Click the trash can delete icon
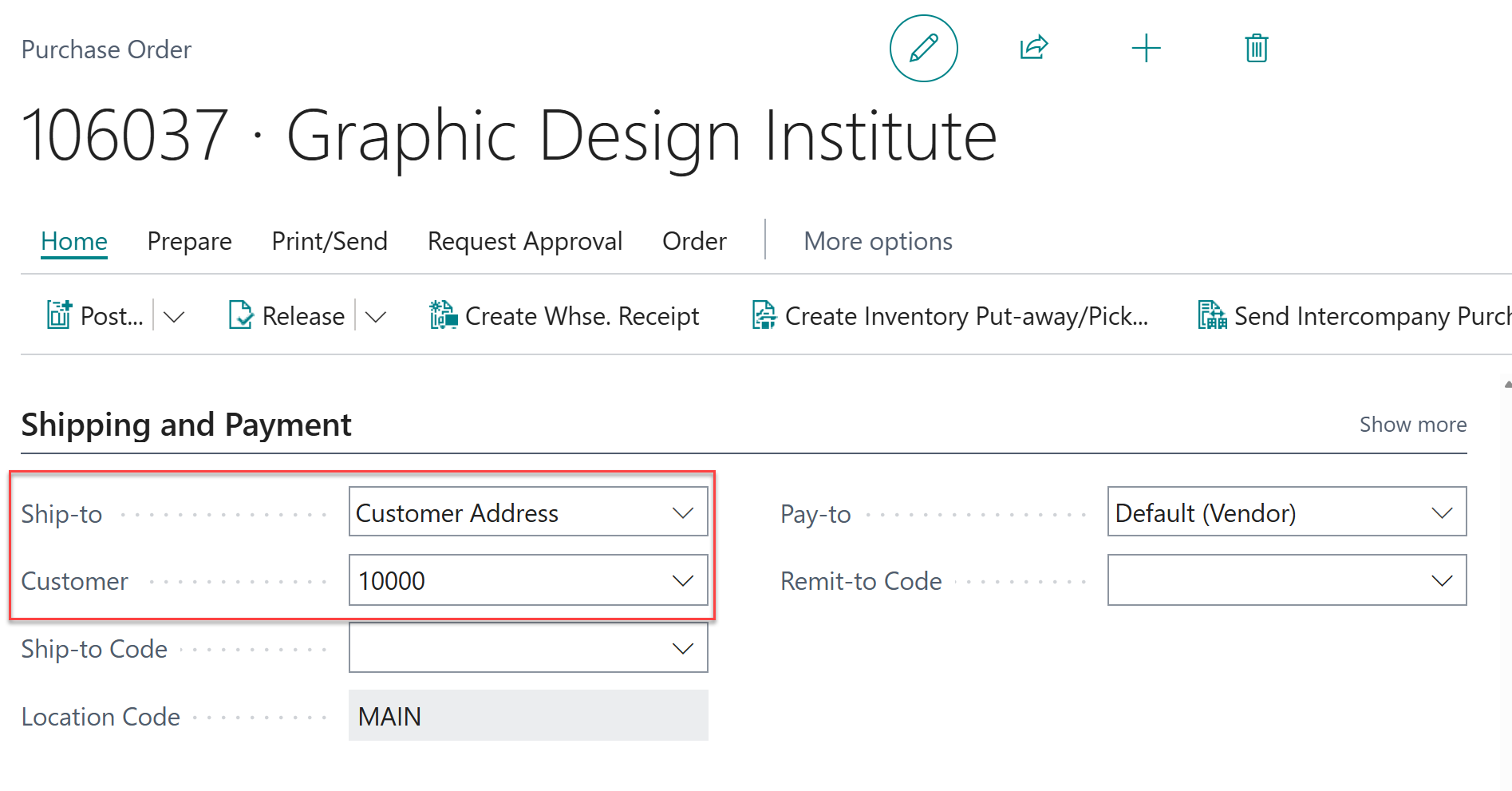The height and width of the screenshot is (791, 1512). click(1257, 48)
